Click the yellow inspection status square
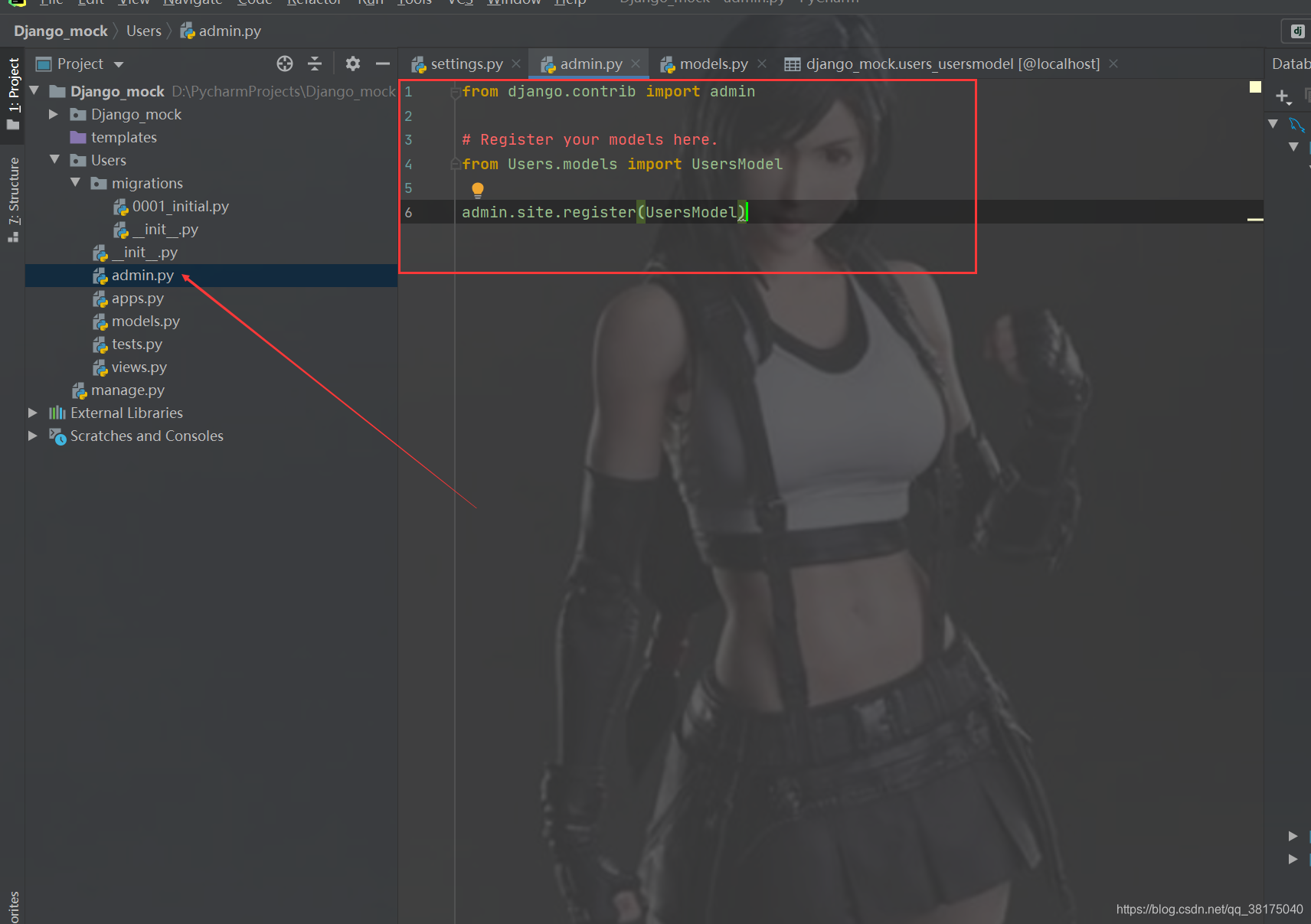The height and width of the screenshot is (924, 1311). pos(1255,87)
